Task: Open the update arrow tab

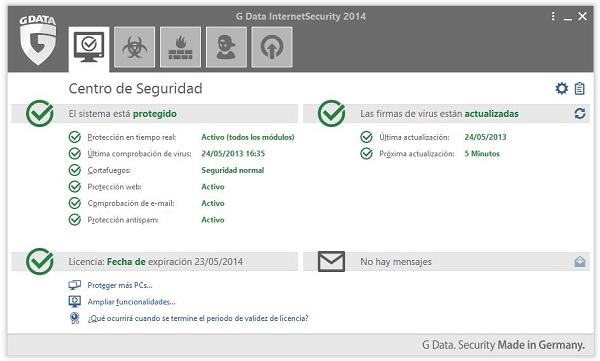Action: pyautogui.click(x=272, y=47)
